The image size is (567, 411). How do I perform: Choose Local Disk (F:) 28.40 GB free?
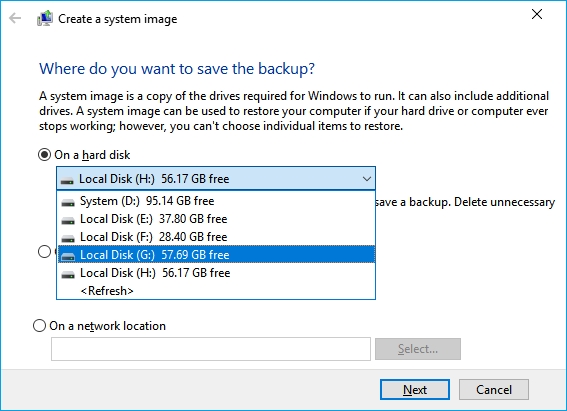pos(216,237)
